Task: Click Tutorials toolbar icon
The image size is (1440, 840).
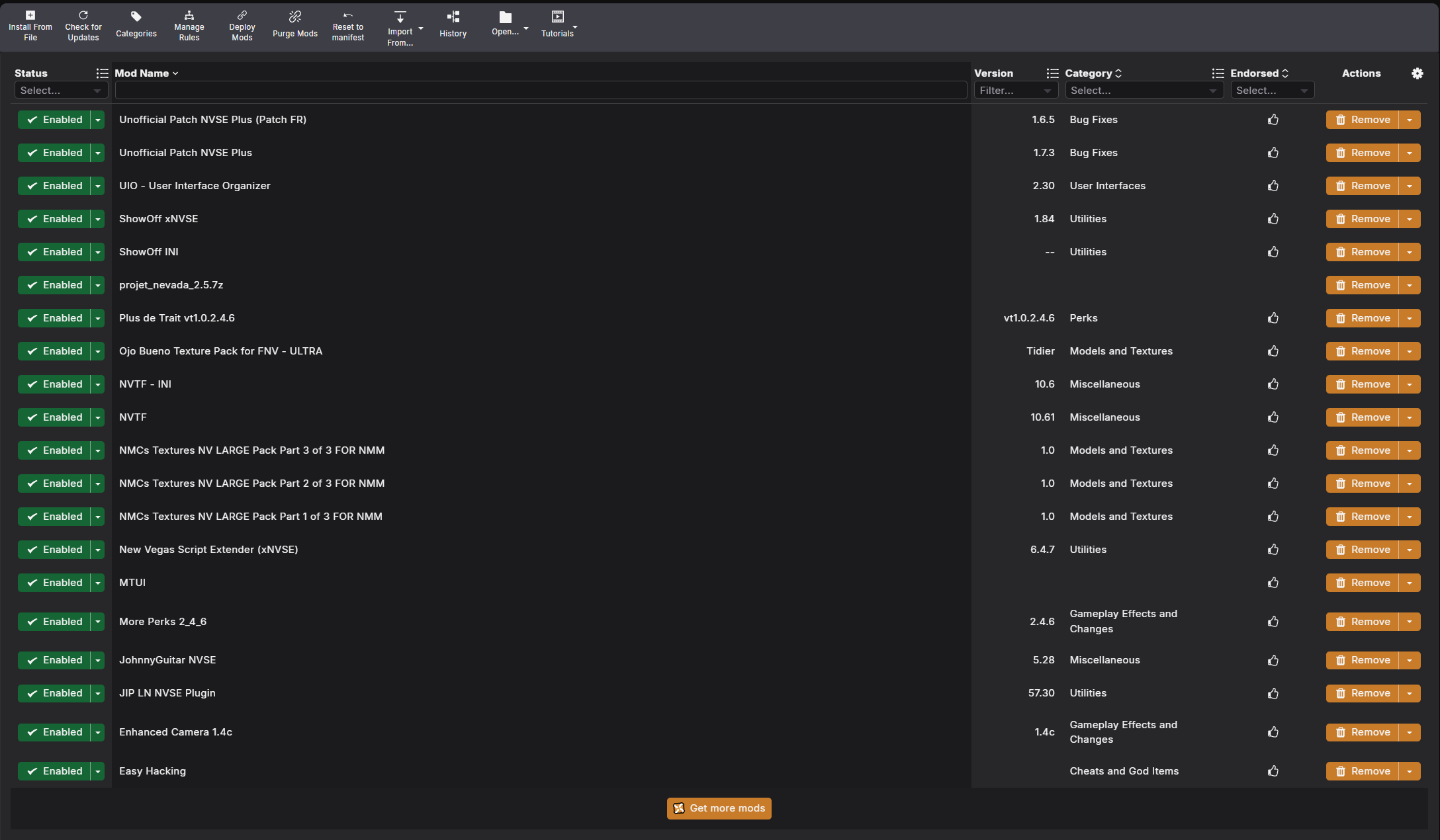Action: click(558, 17)
